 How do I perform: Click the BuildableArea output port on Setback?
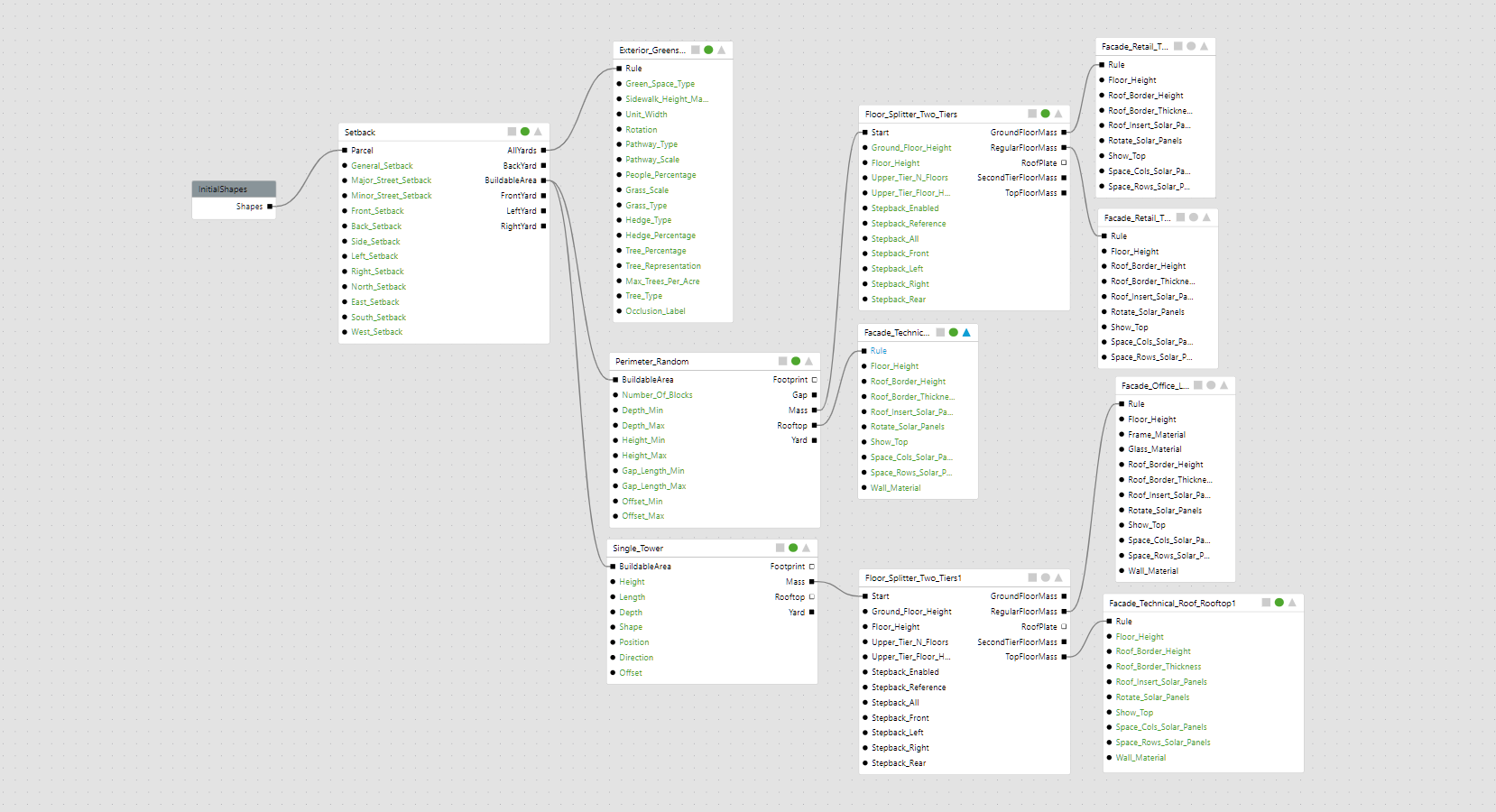[x=543, y=180]
